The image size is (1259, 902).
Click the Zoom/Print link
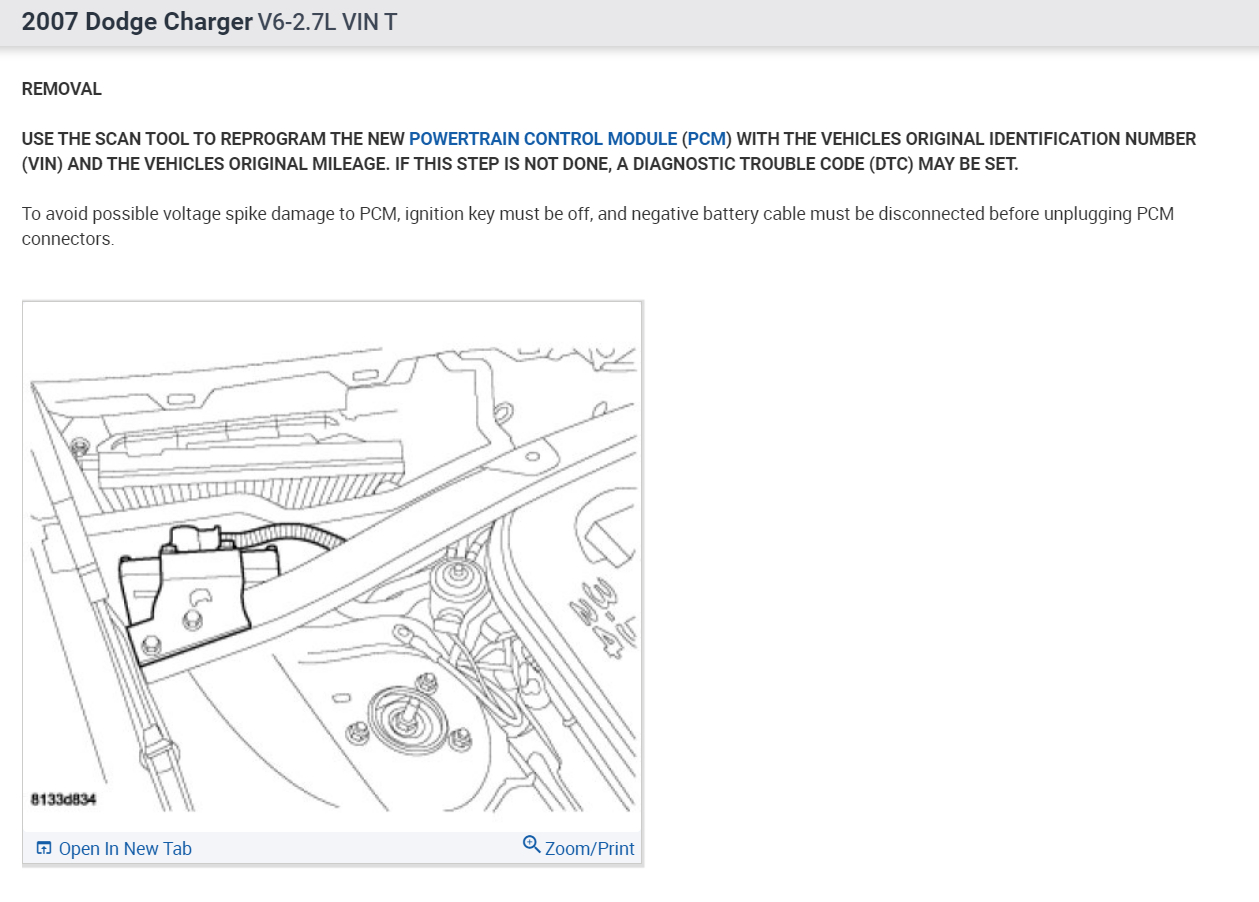[590, 849]
